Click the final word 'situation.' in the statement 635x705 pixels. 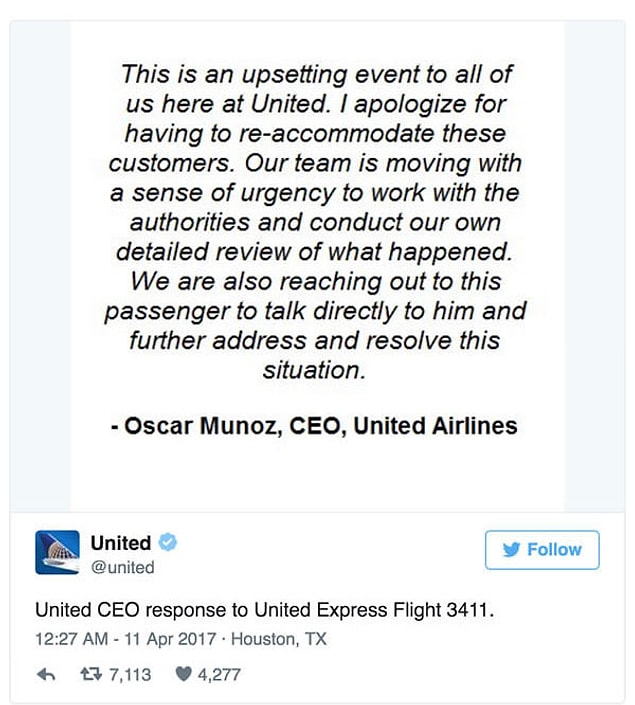pyautogui.click(x=314, y=370)
